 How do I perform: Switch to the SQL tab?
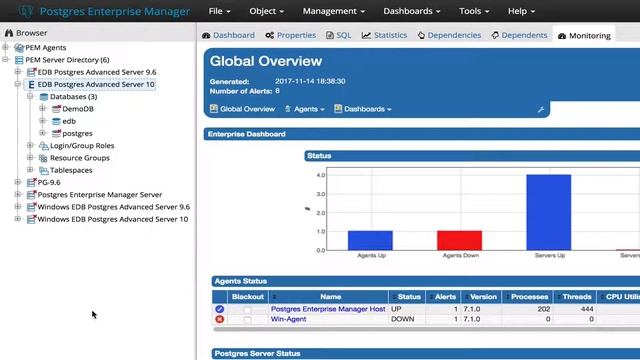point(338,36)
